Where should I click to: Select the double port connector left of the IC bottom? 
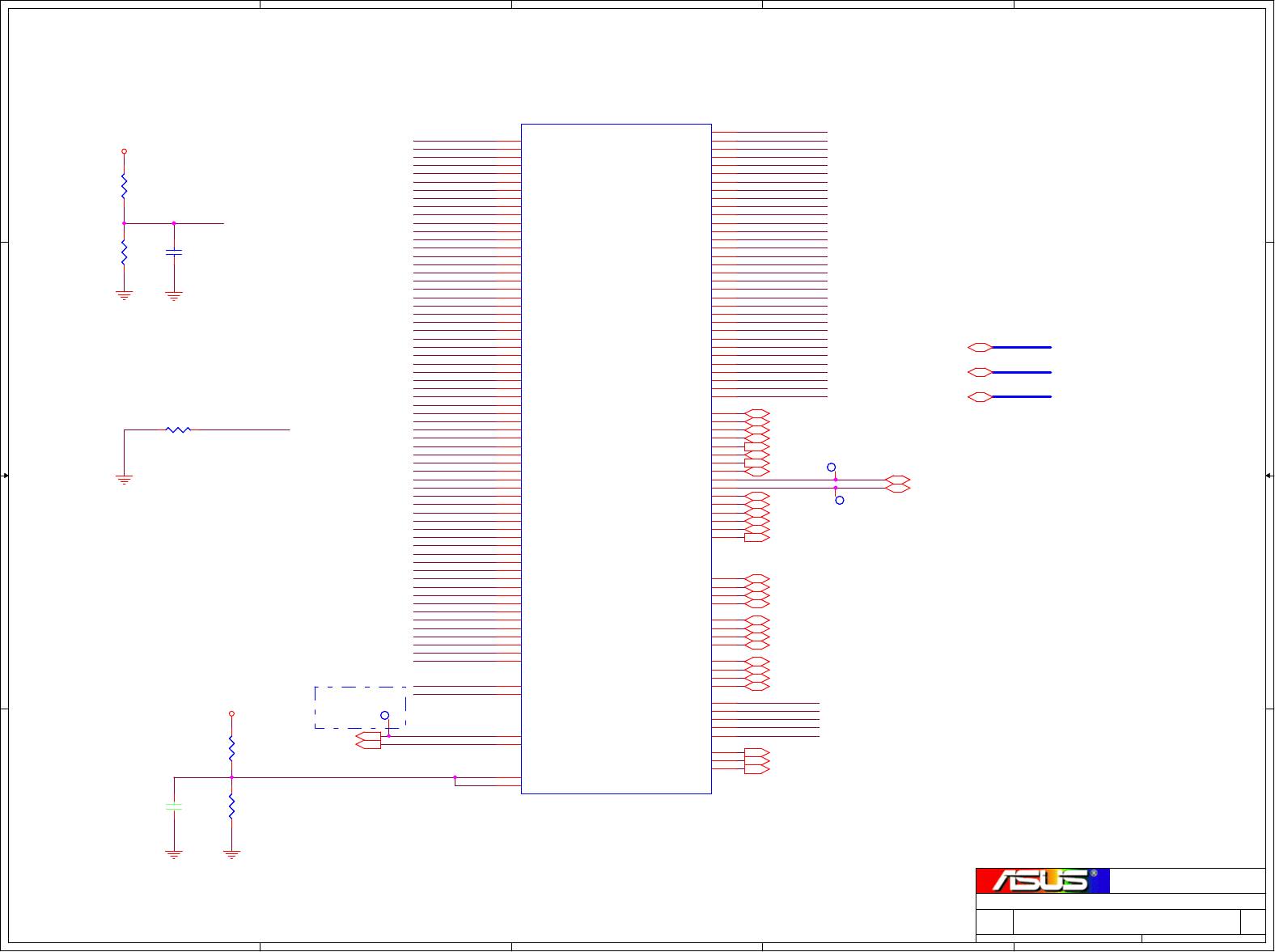[368, 740]
